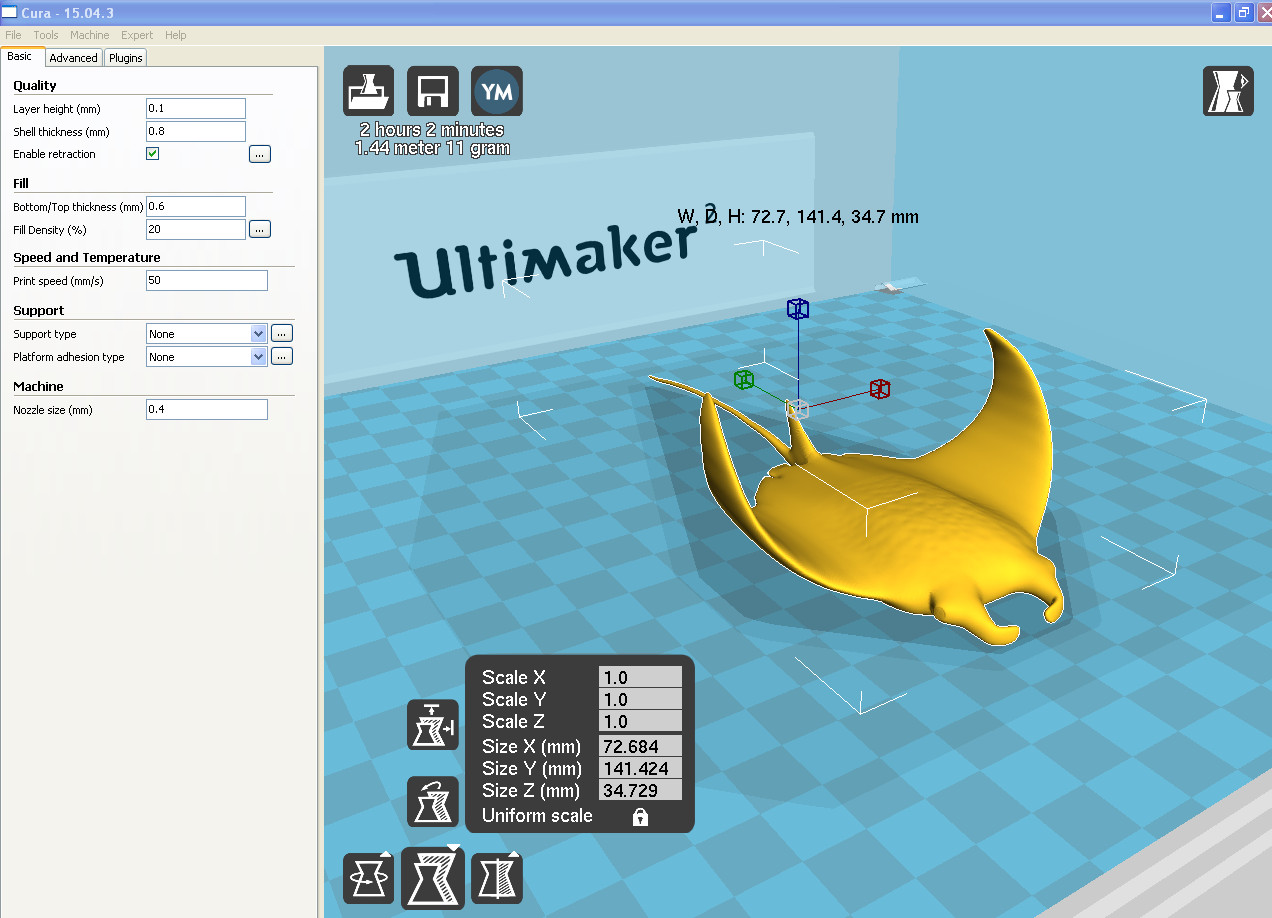The image size is (1272, 918).
Task: Open the File menu
Action: 13,35
